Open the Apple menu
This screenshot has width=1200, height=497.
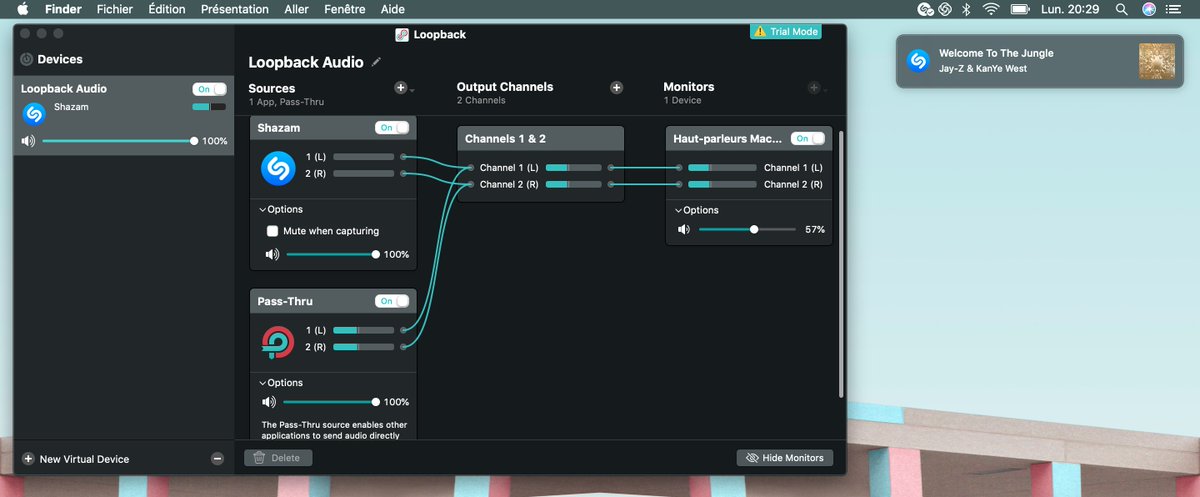point(22,9)
